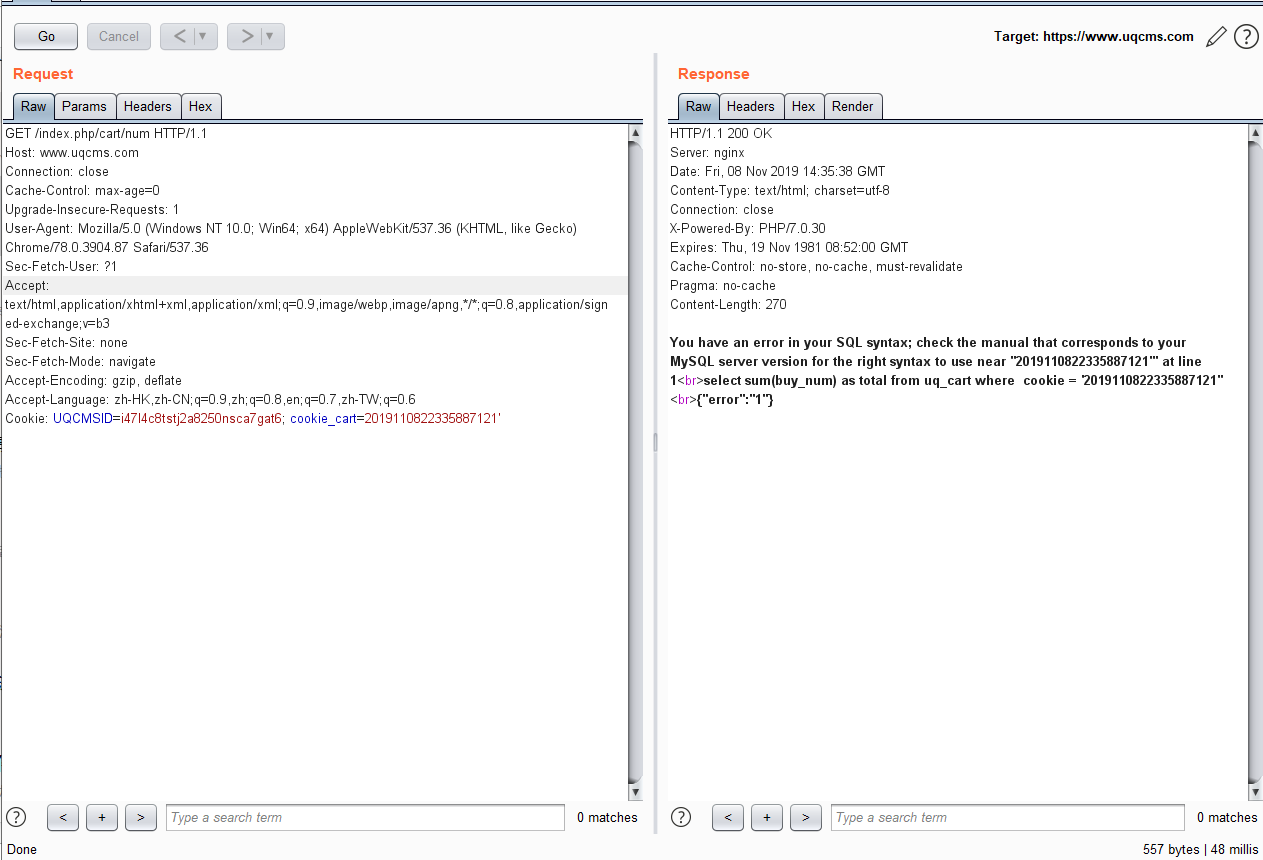Click the 557 bytes | 48 millis status
1263x860 pixels.
coord(1200,849)
